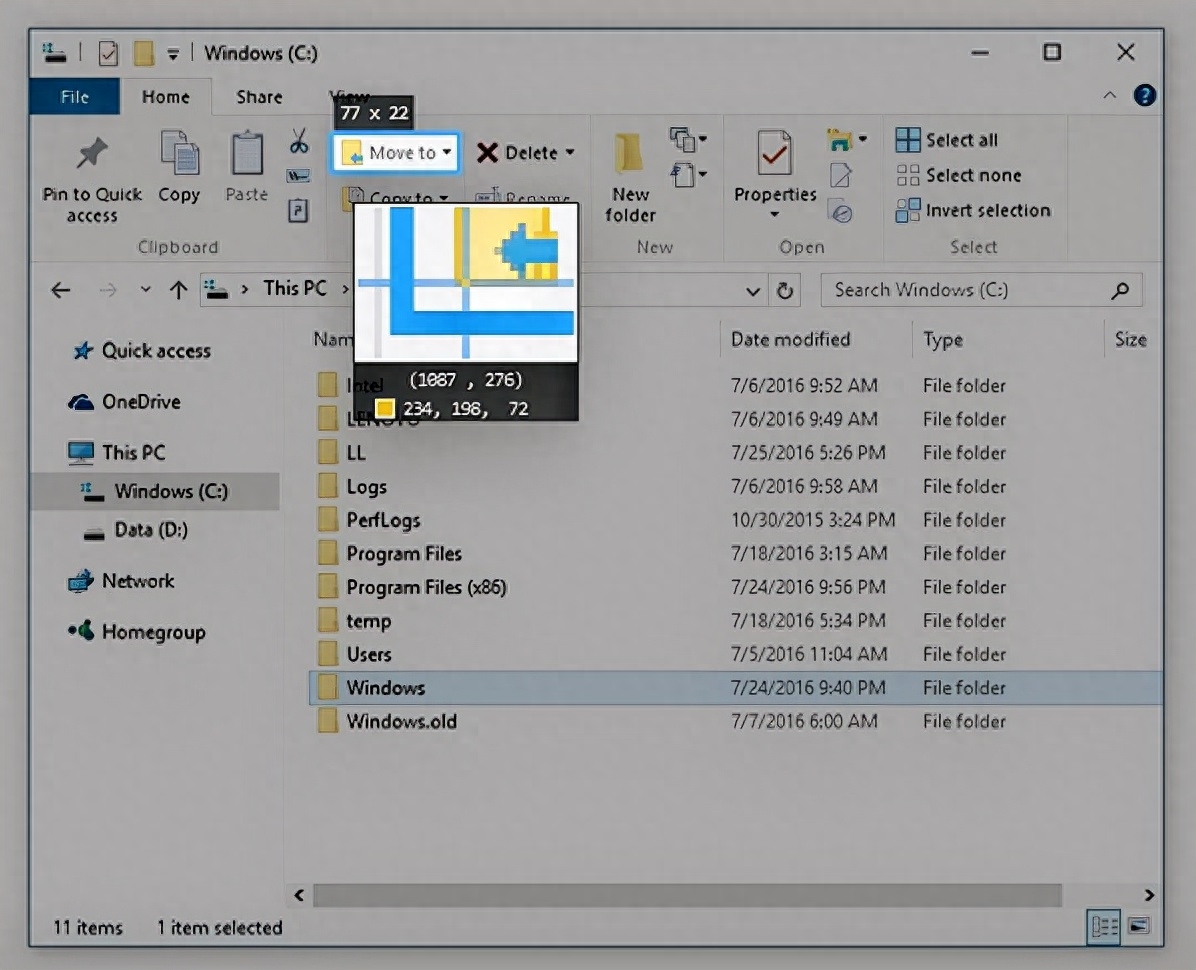Viewport: 1196px width, 970px height.
Task: Click the Help question mark icon
Action: [x=1145, y=96]
